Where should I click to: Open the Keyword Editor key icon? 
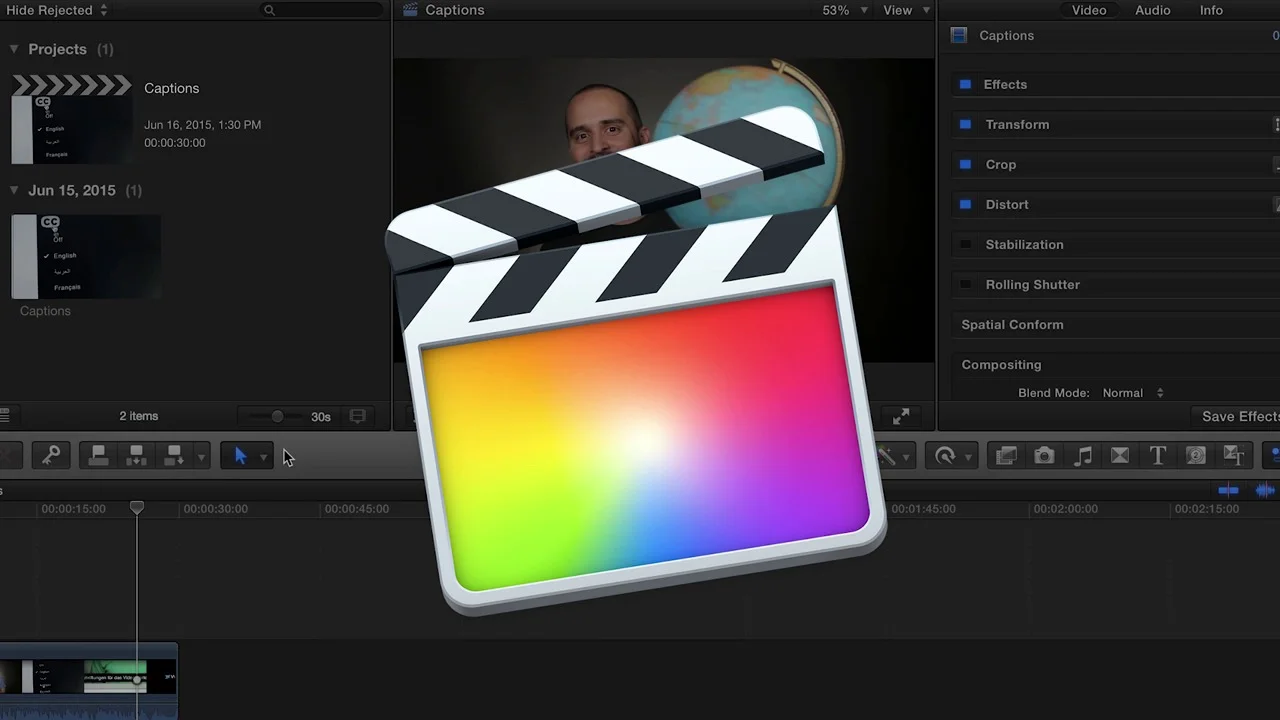51,456
